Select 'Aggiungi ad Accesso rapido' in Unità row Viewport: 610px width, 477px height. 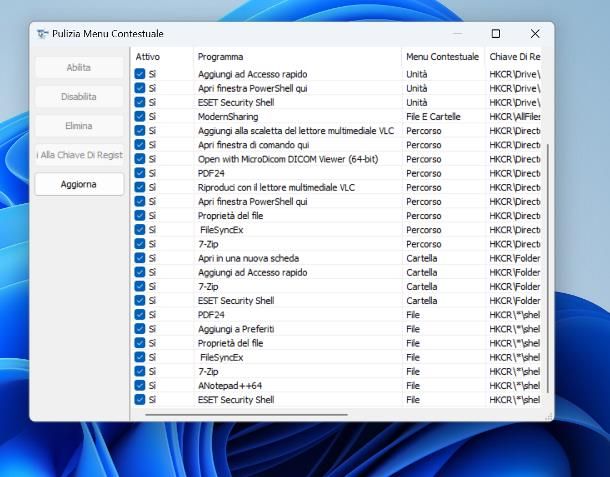click(x=252, y=74)
